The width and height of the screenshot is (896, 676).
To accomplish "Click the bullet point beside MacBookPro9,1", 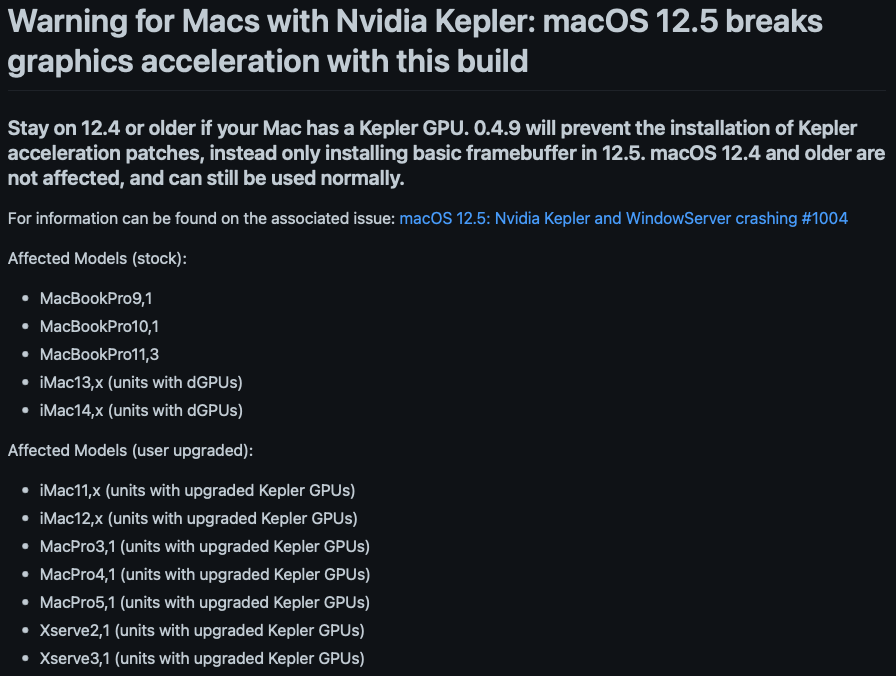I will (25, 298).
